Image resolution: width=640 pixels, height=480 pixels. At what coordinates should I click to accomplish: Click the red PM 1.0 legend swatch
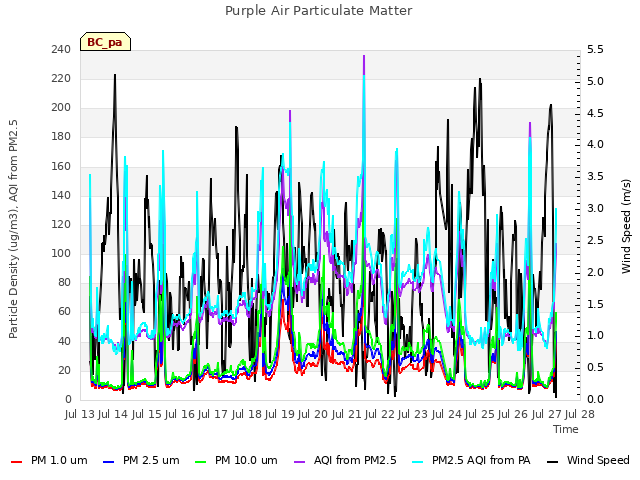tap(16, 462)
